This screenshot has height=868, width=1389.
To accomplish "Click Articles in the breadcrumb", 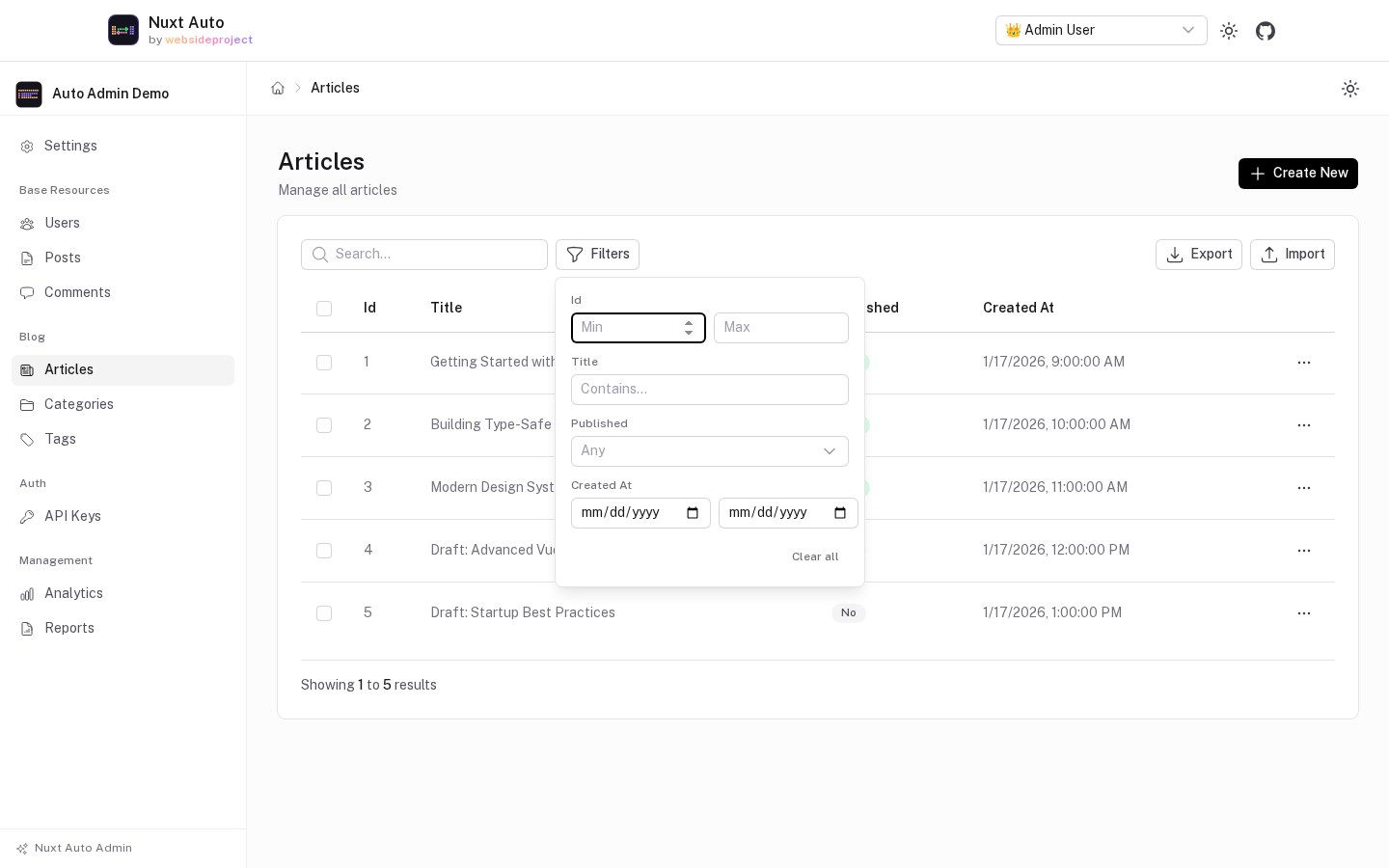I will point(336,88).
